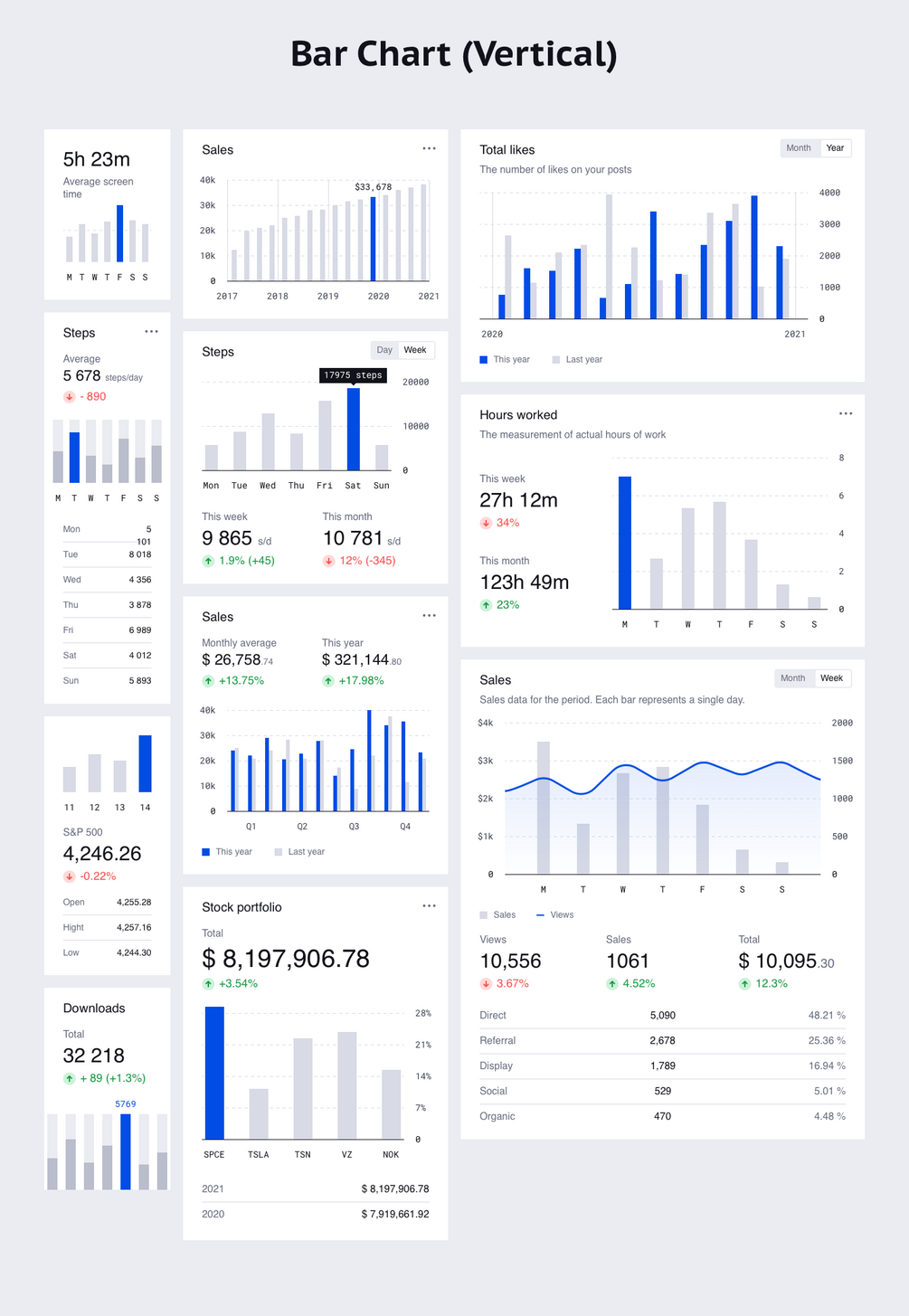Image resolution: width=909 pixels, height=1316 pixels.
Task: Click the $ 8,197,906.78 total figure
Action: [x=286, y=959]
